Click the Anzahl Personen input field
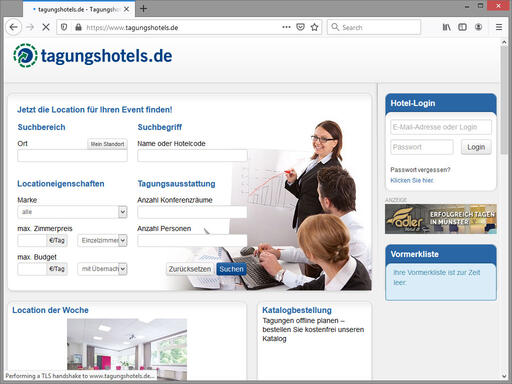Image resolution: width=512 pixels, height=384 pixels. 192,240
